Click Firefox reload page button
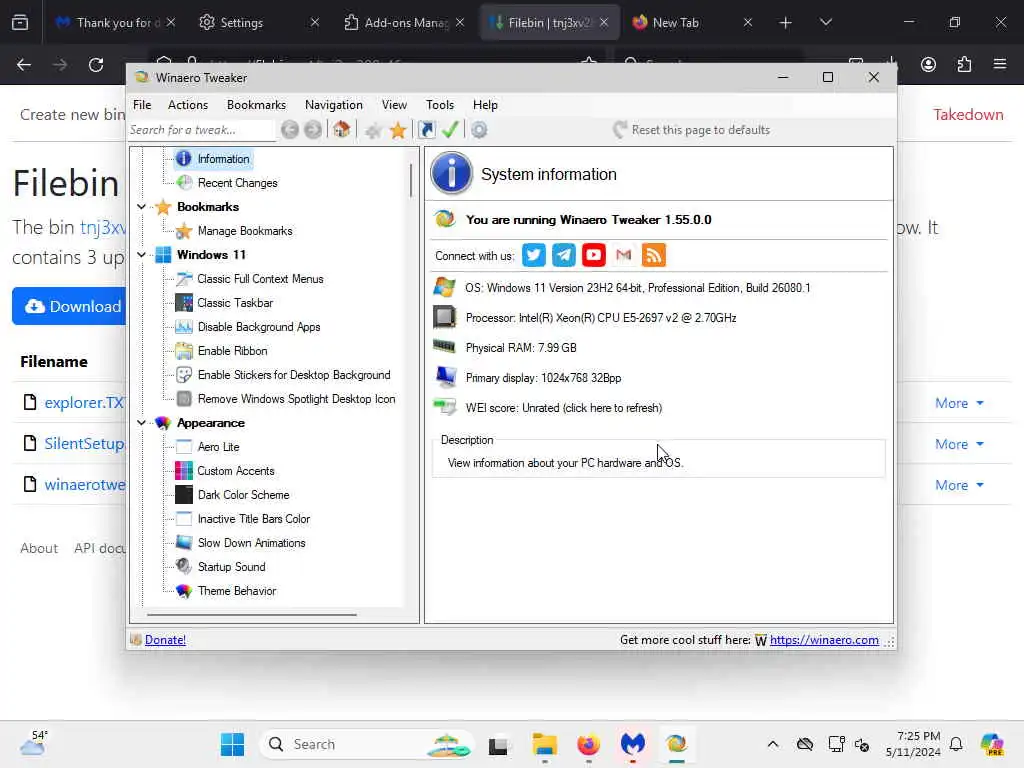Screen dimensions: 1024x768 coord(96,65)
